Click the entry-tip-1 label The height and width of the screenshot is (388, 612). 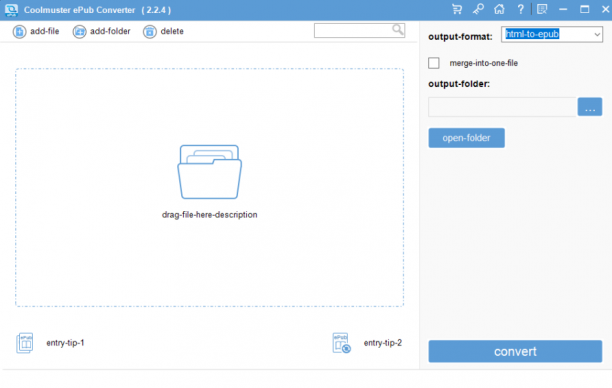pos(65,343)
